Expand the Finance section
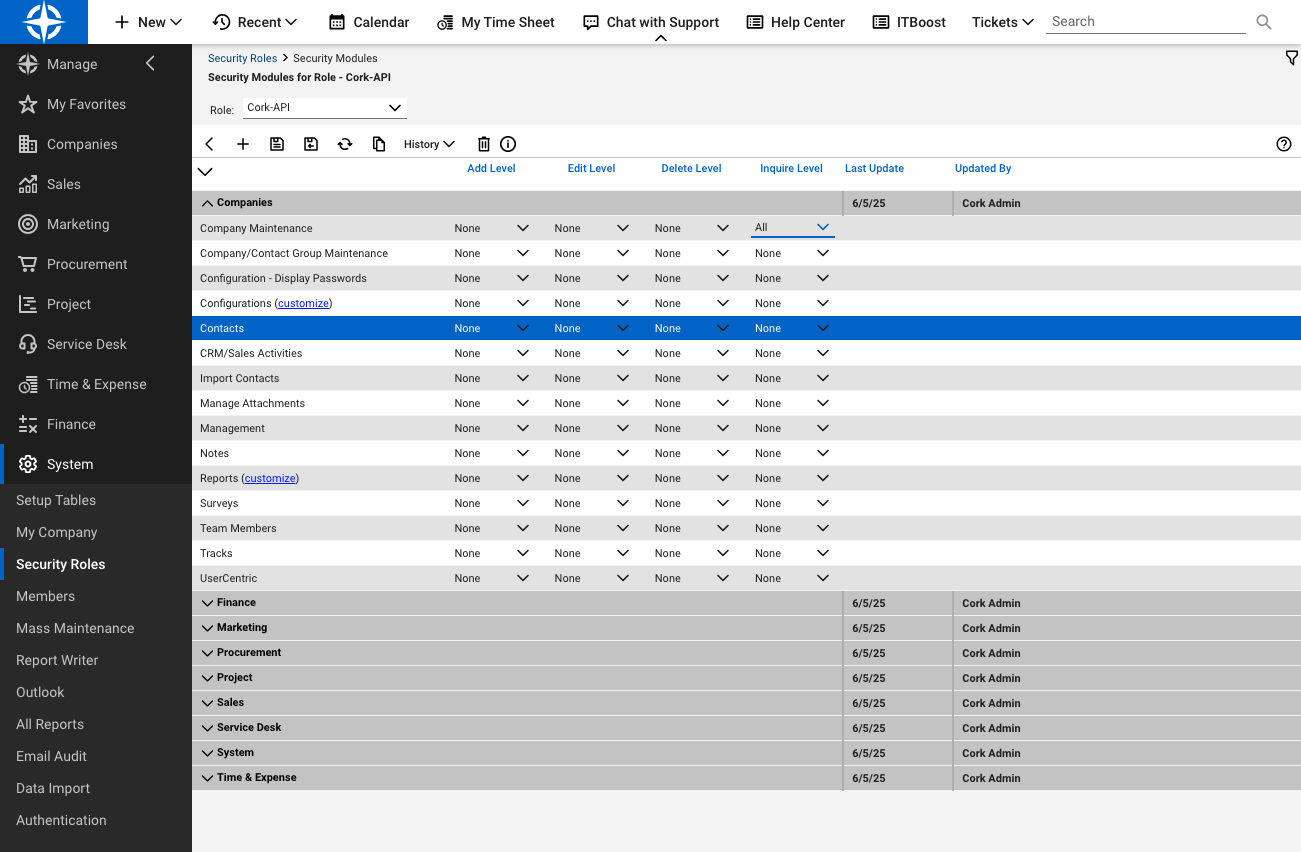Image resolution: width=1301 pixels, height=852 pixels. tap(207, 603)
